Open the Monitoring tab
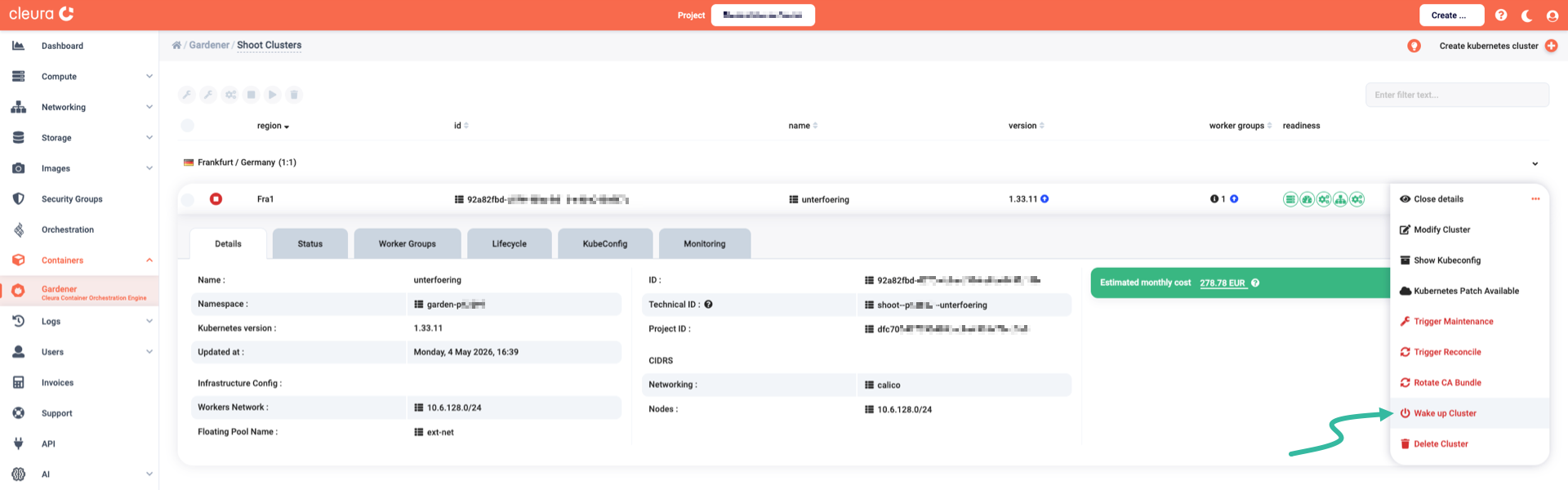This screenshot has height=490, width=1568. pyautogui.click(x=705, y=243)
